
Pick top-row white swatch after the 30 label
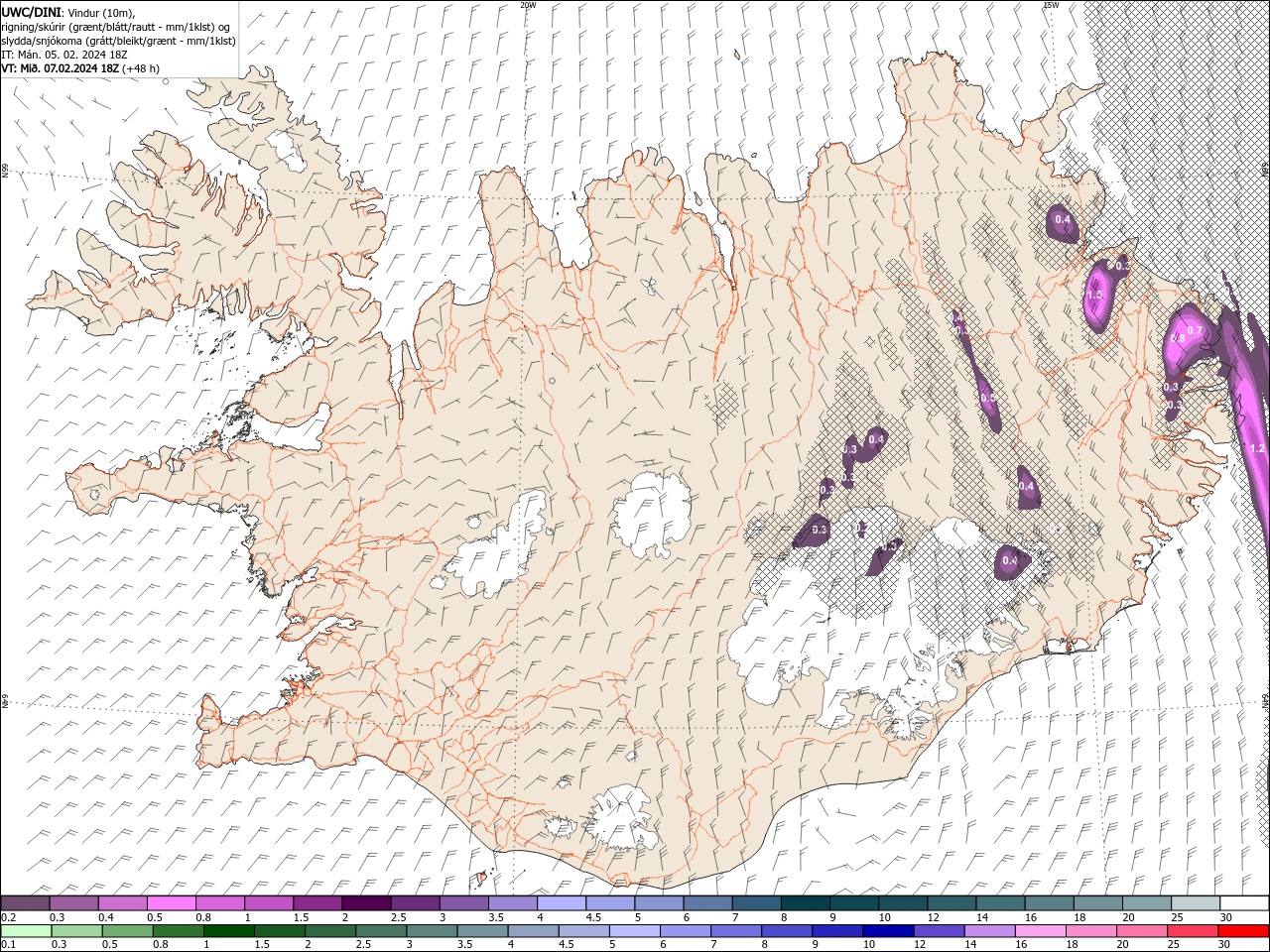click(x=1244, y=903)
